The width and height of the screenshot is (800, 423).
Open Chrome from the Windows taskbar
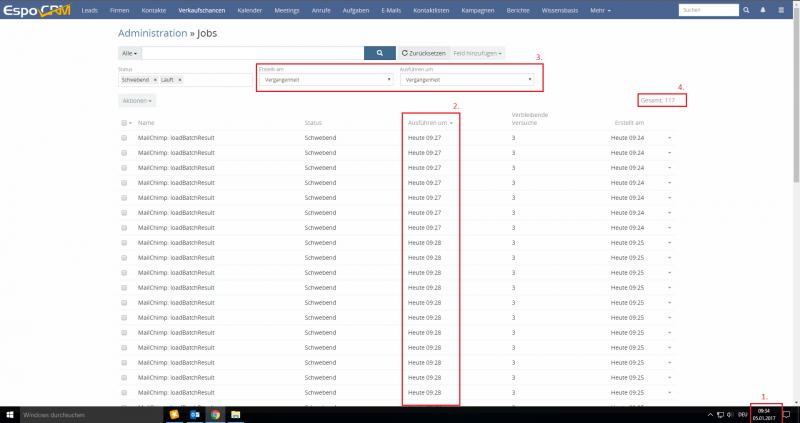(215, 414)
